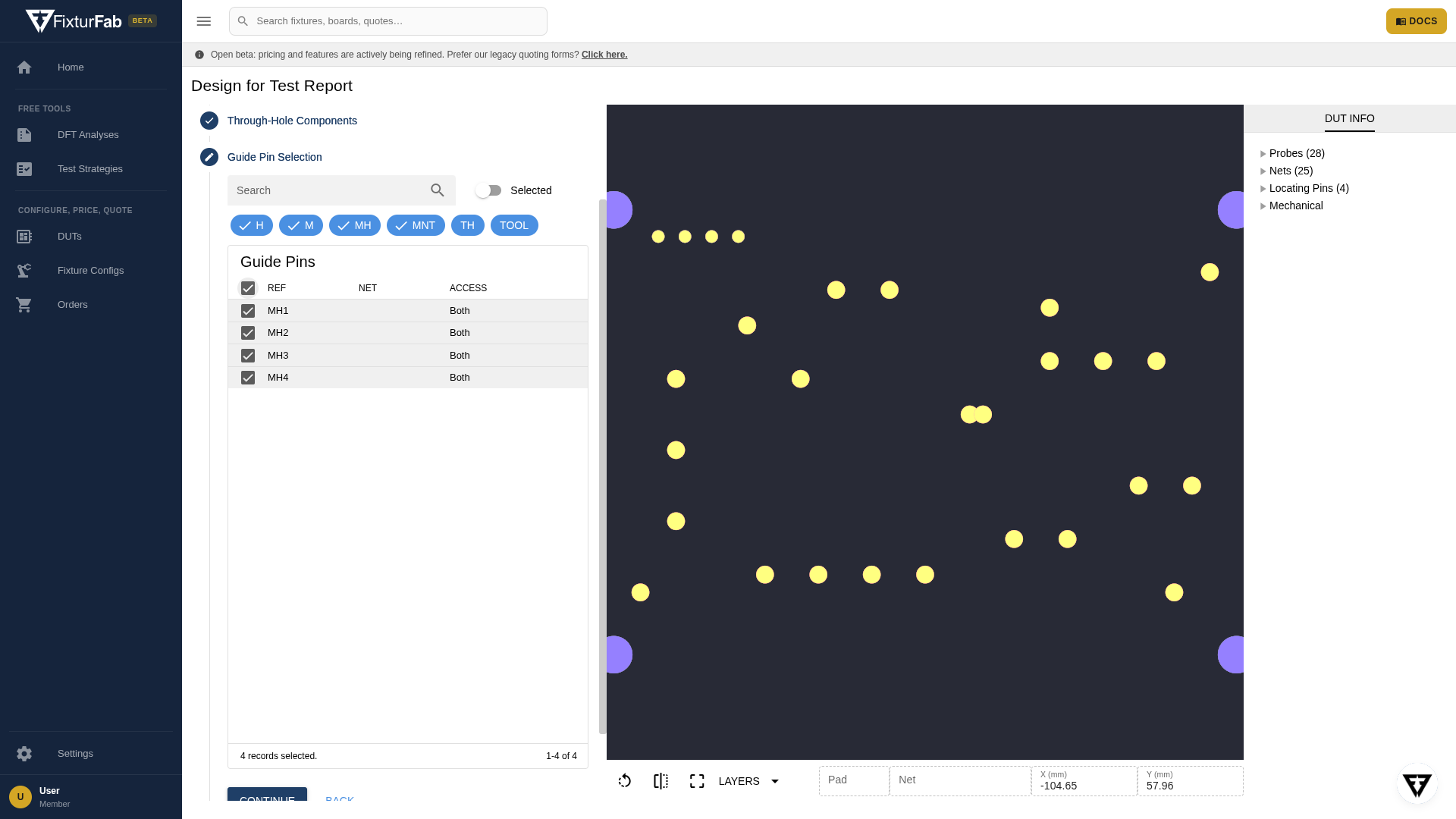Click the BACK button
This screenshot has width=1456, height=819.
[340, 799]
